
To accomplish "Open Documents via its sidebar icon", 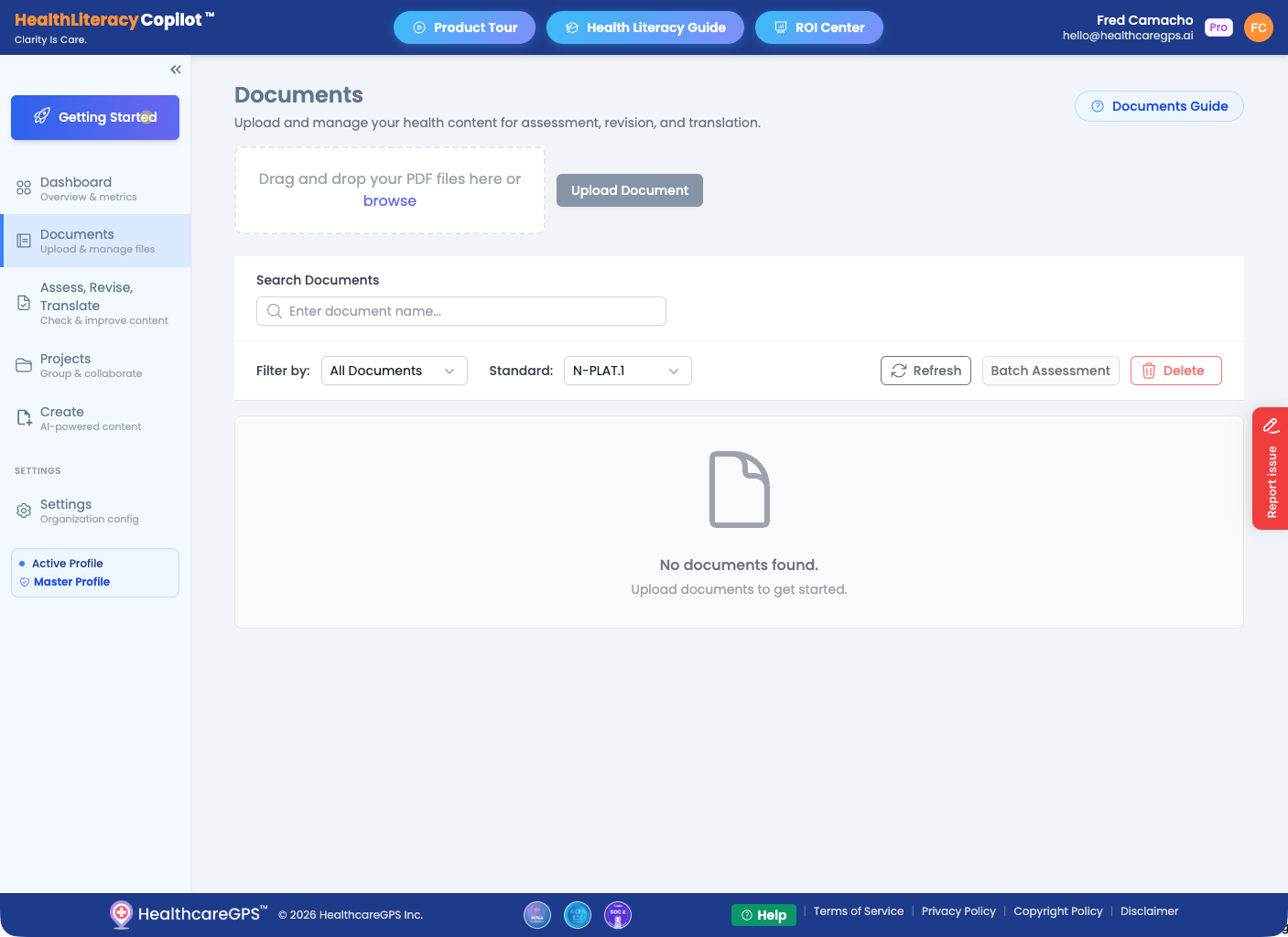I will [23, 240].
